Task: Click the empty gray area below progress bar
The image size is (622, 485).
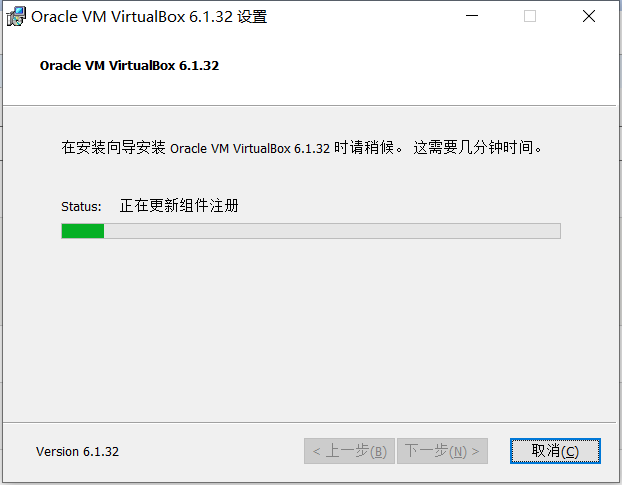Action: [309, 329]
